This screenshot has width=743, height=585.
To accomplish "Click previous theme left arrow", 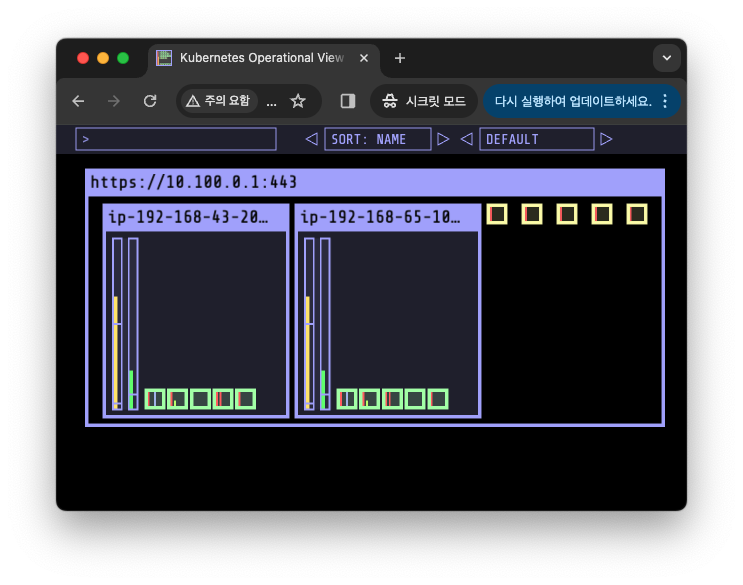I will (x=467, y=139).
